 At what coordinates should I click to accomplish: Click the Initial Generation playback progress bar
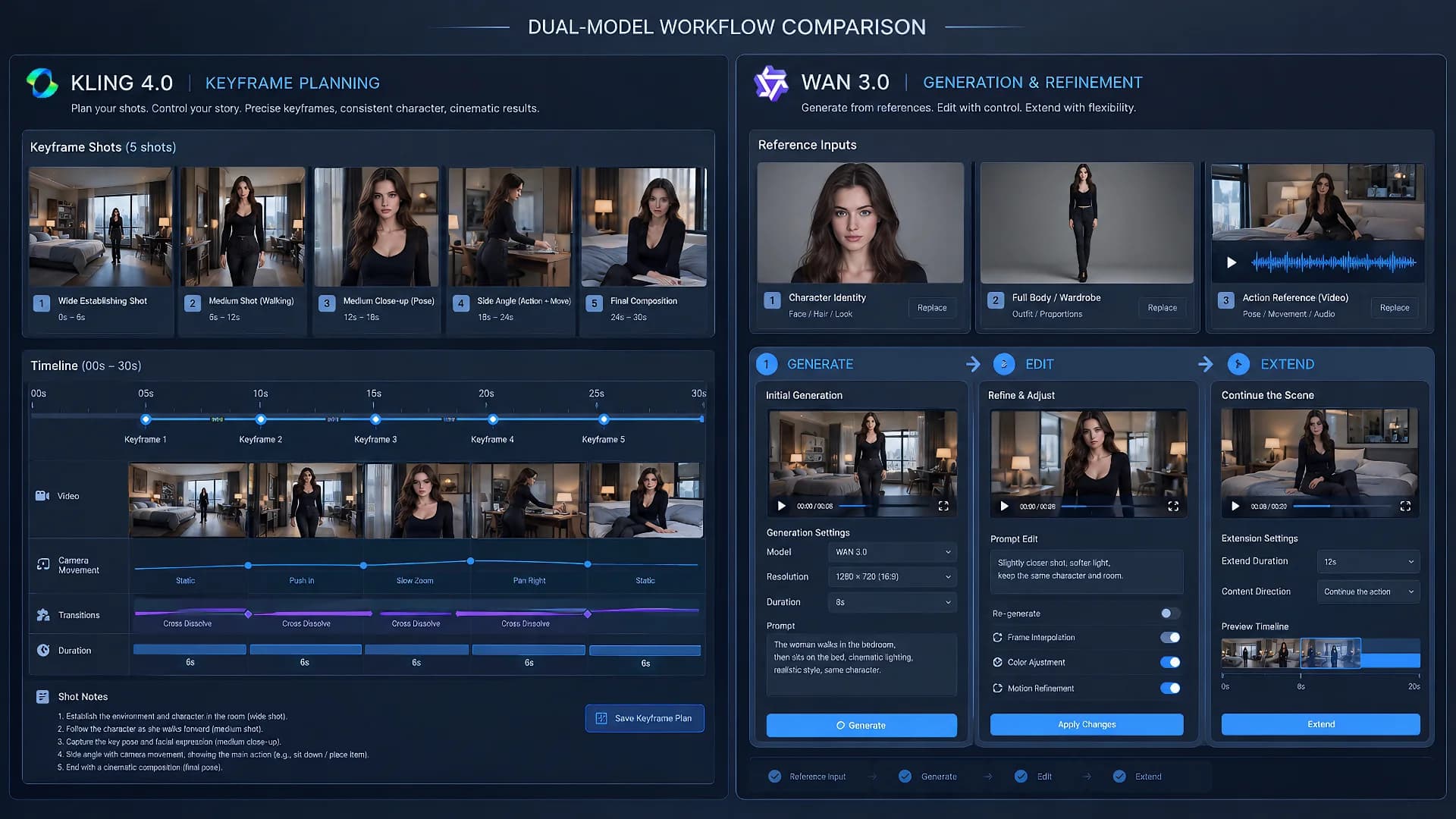click(x=884, y=506)
